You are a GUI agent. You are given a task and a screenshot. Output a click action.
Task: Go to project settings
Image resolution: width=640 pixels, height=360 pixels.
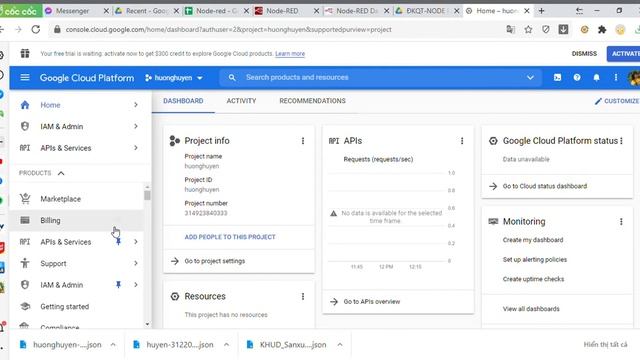pos(215,261)
